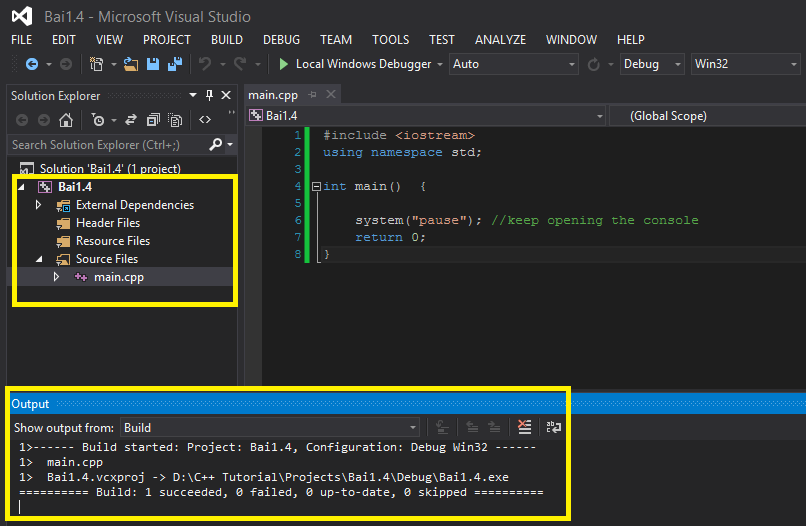Click the Undo toolbar icon

pyautogui.click(x=205, y=64)
